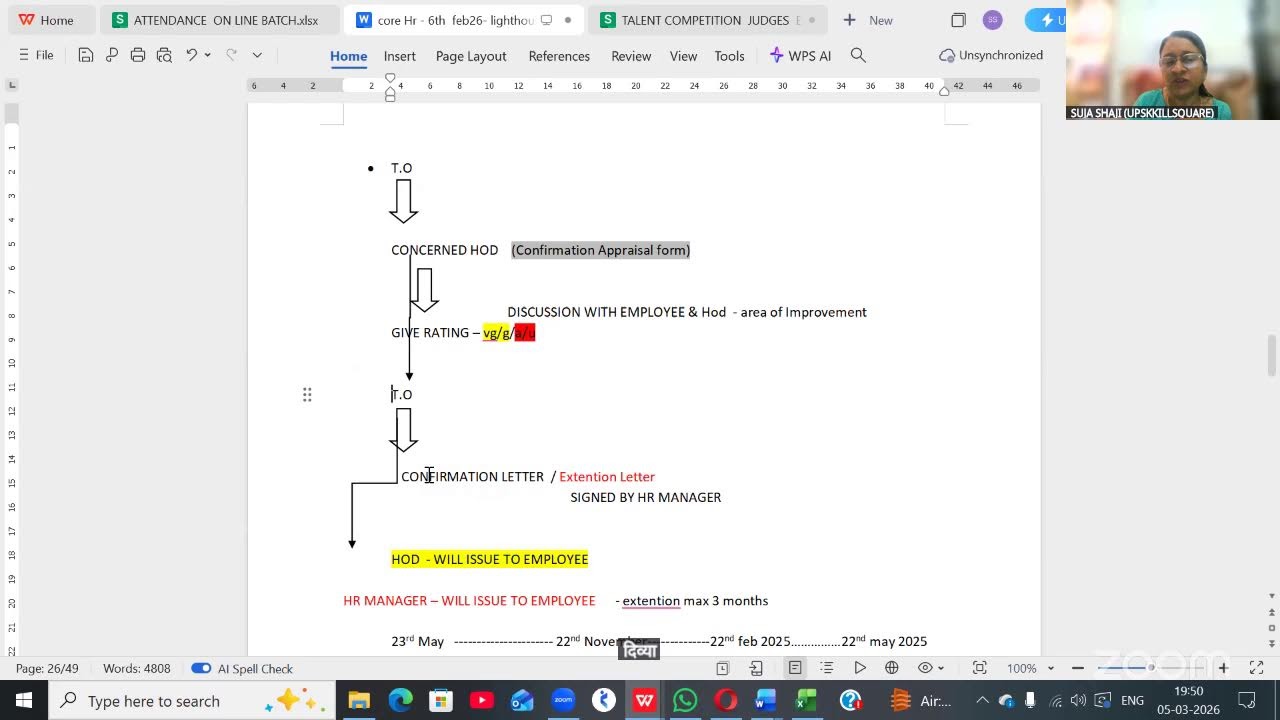Click the Redo arrow

231,56
